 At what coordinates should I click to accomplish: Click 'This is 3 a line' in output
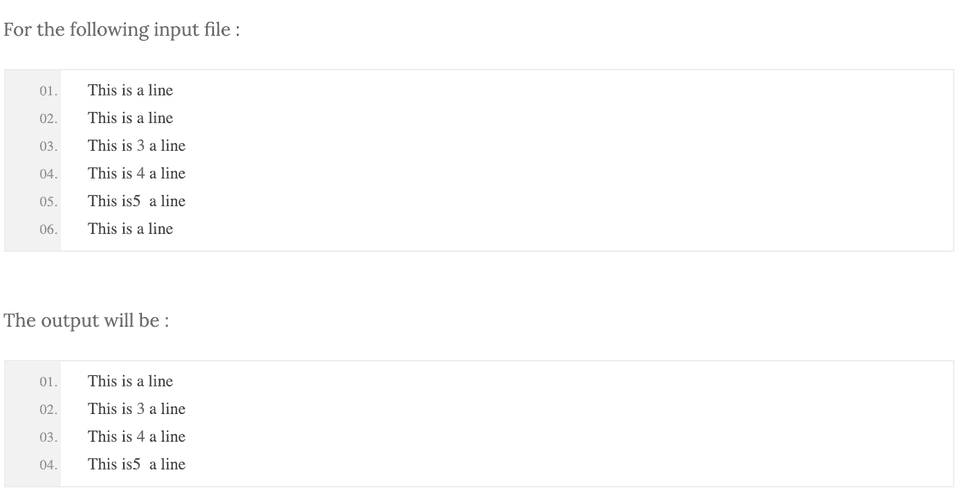[136, 409]
